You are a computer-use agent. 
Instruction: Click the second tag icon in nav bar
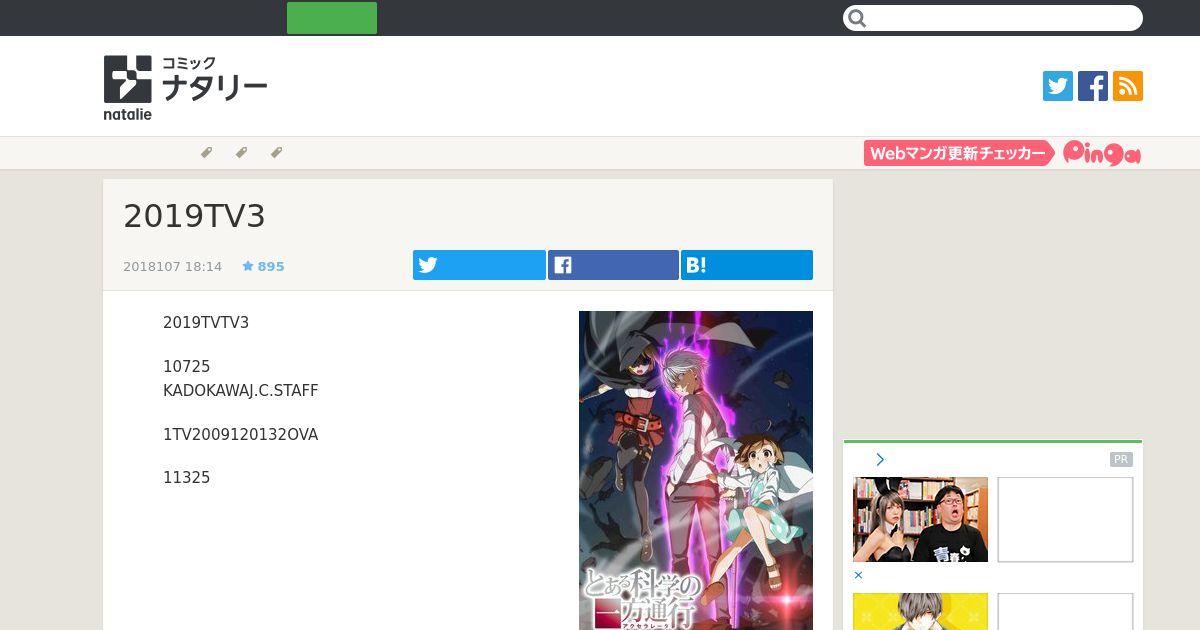point(241,153)
